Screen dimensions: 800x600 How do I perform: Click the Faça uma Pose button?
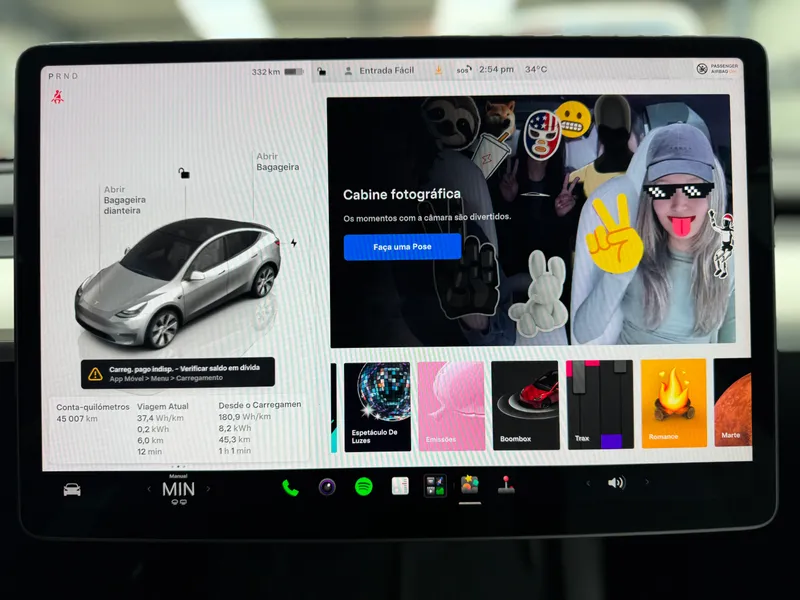click(403, 247)
